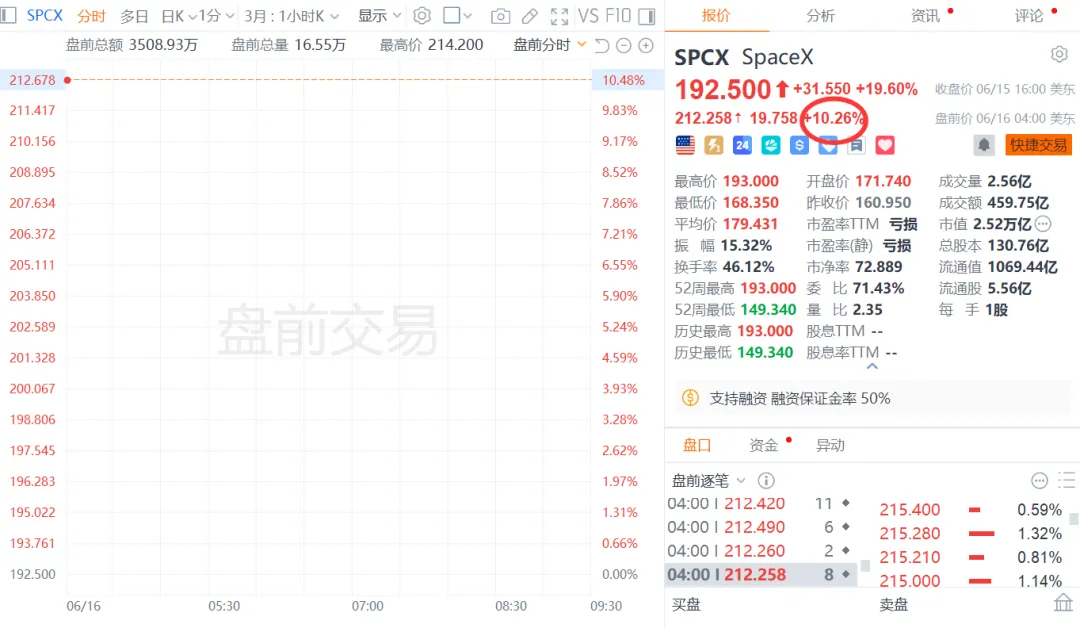Open info icon beside 盘前逐笔

766,481
